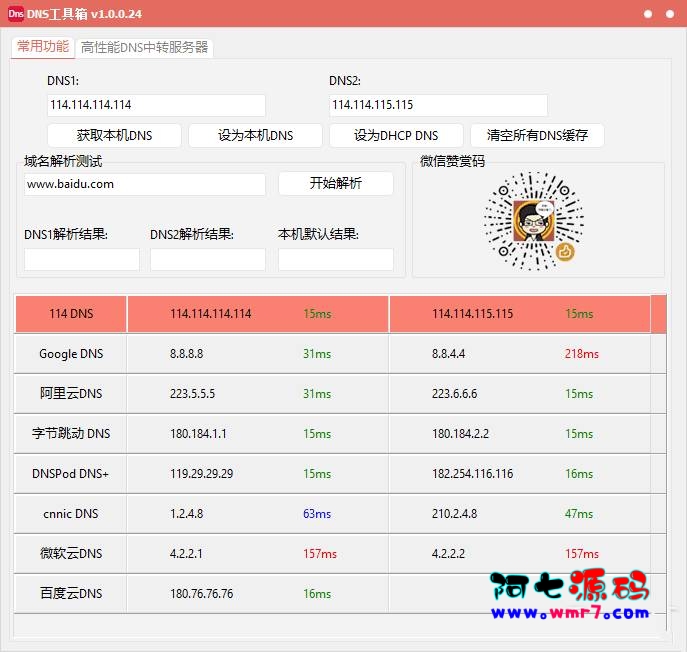The width and height of the screenshot is (687, 652).
Task: Focus the DNS1 address input field
Action: (x=156, y=105)
